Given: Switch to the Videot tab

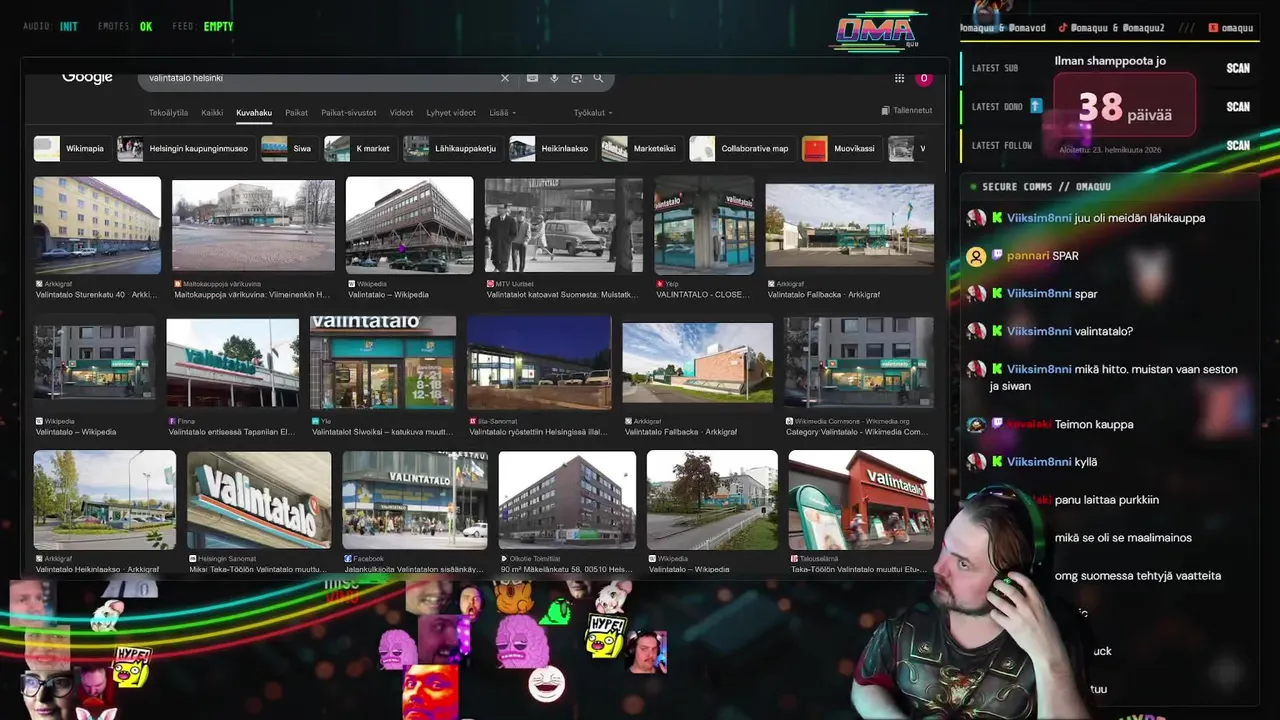Looking at the screenshot, I should pos(401,113).
